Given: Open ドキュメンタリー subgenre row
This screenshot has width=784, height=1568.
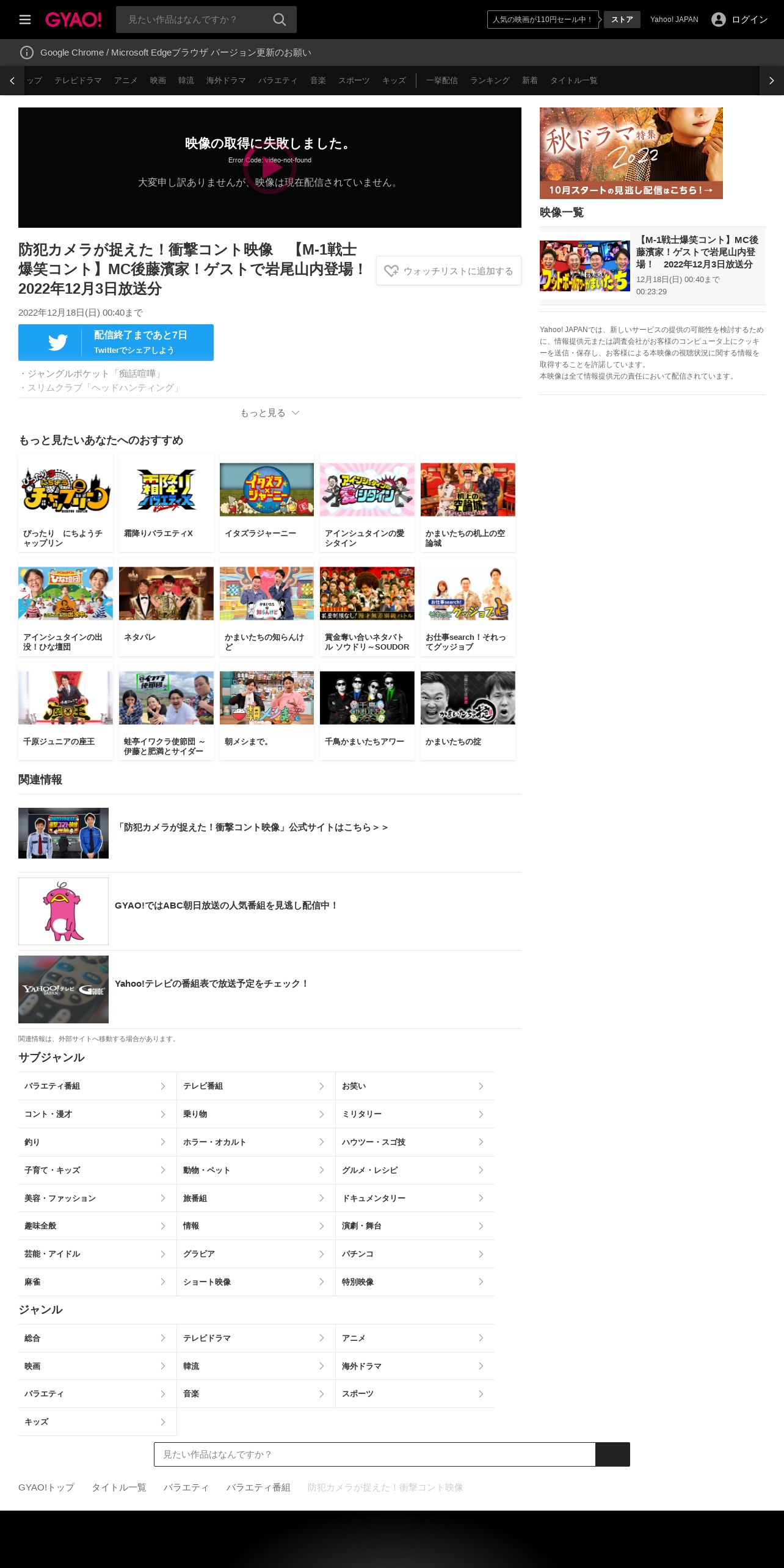Looking at the screenshot, I should tap(415, 1199).
